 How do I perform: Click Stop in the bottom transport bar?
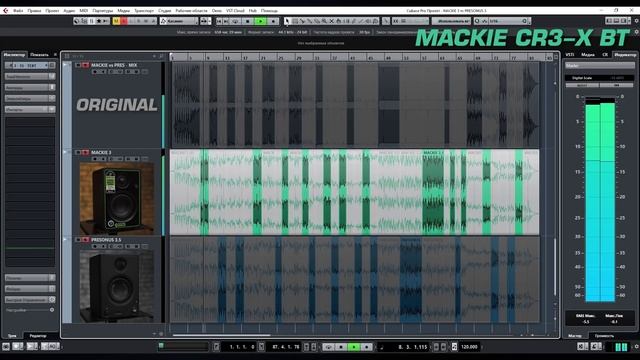[341, 347]
